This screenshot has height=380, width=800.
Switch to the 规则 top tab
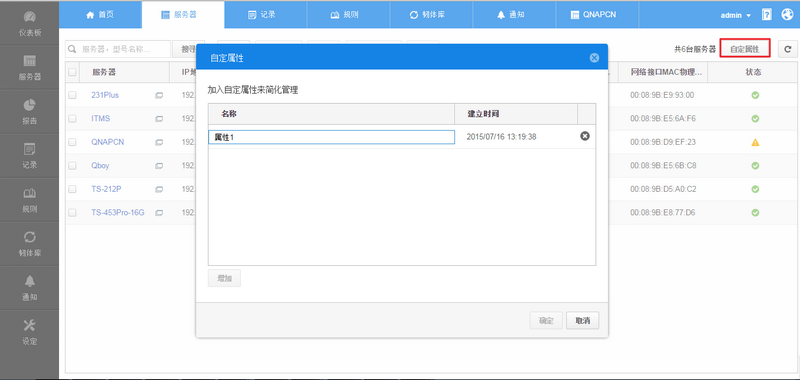(x=348, y=15)
